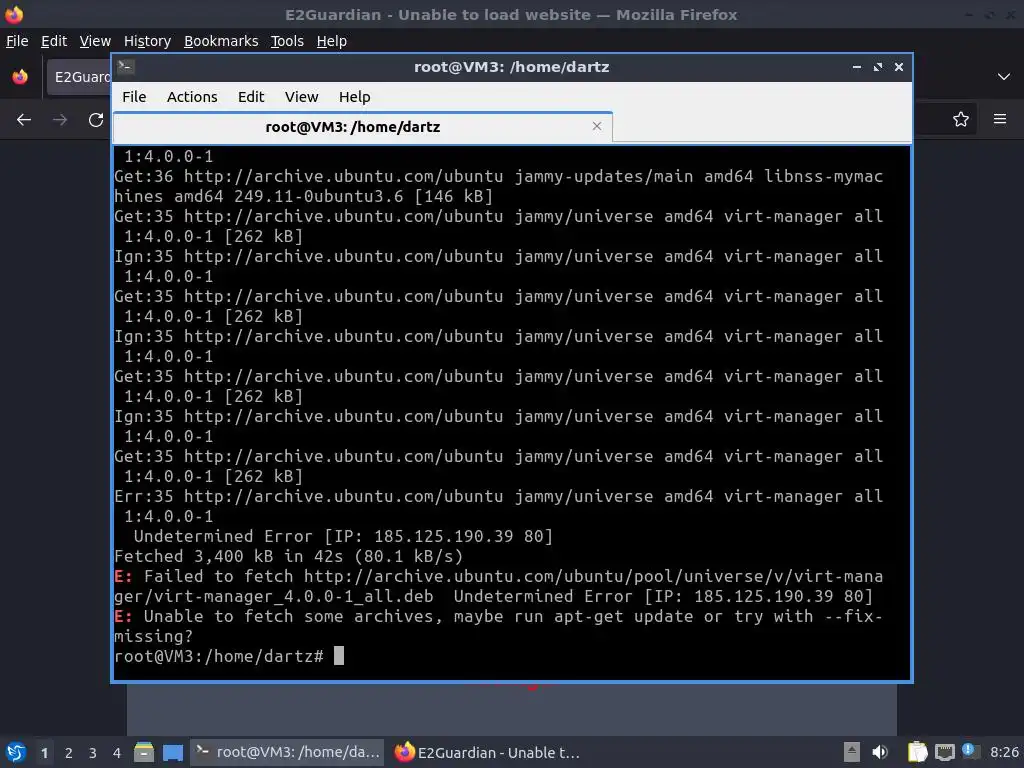Click terminal window title root@VM3: /home/dartz
This screenshot has width=1024, height=768.
pyautogui.click(x=511, y=67)
